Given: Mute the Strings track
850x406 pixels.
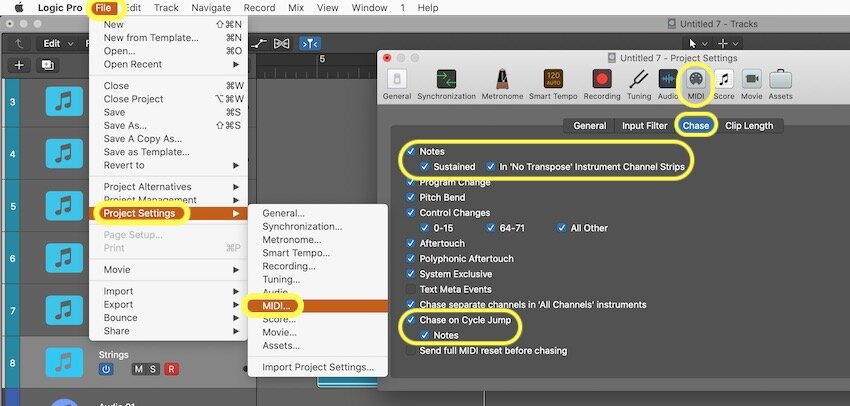Looking at the screenshot, I should tap(139, 369).
